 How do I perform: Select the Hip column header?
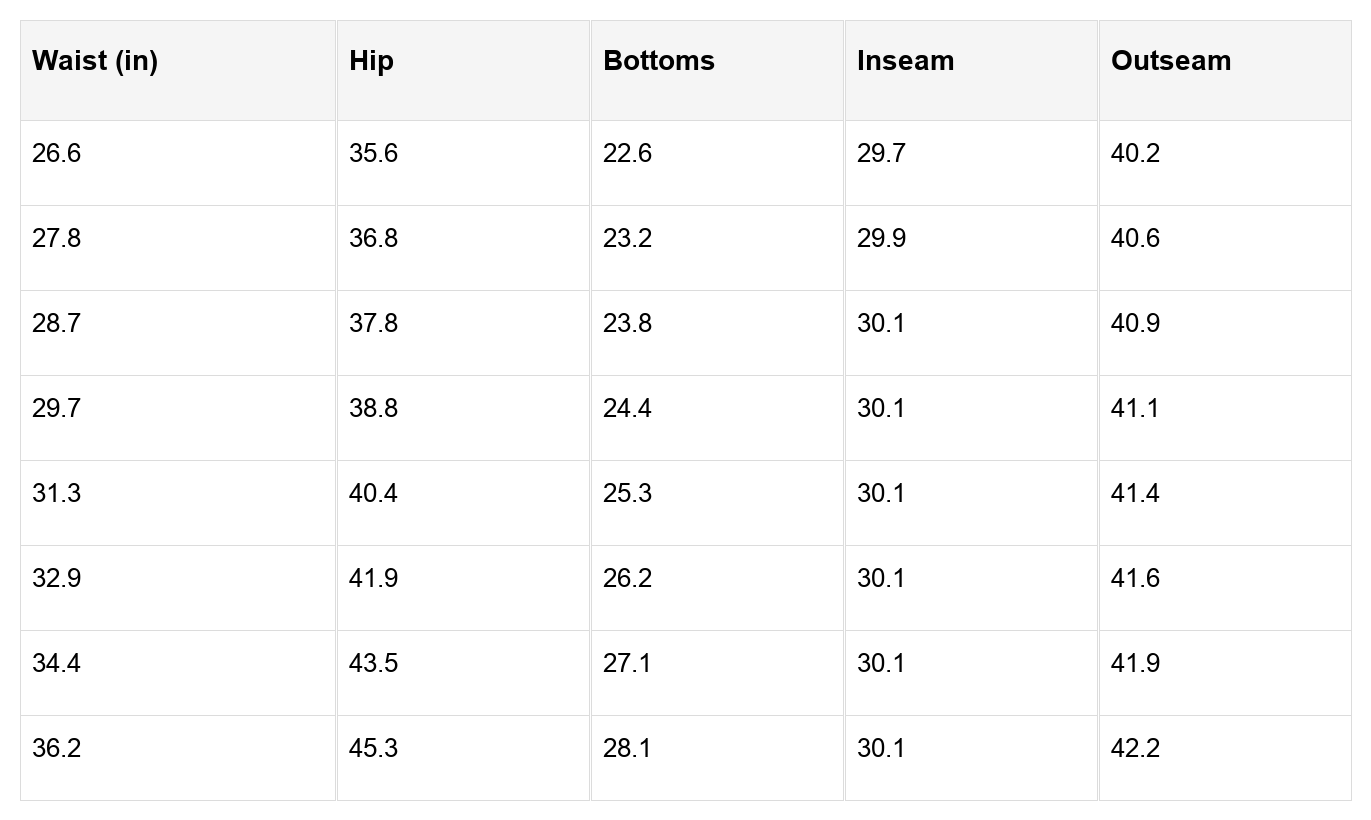click(x=371, y=61)
